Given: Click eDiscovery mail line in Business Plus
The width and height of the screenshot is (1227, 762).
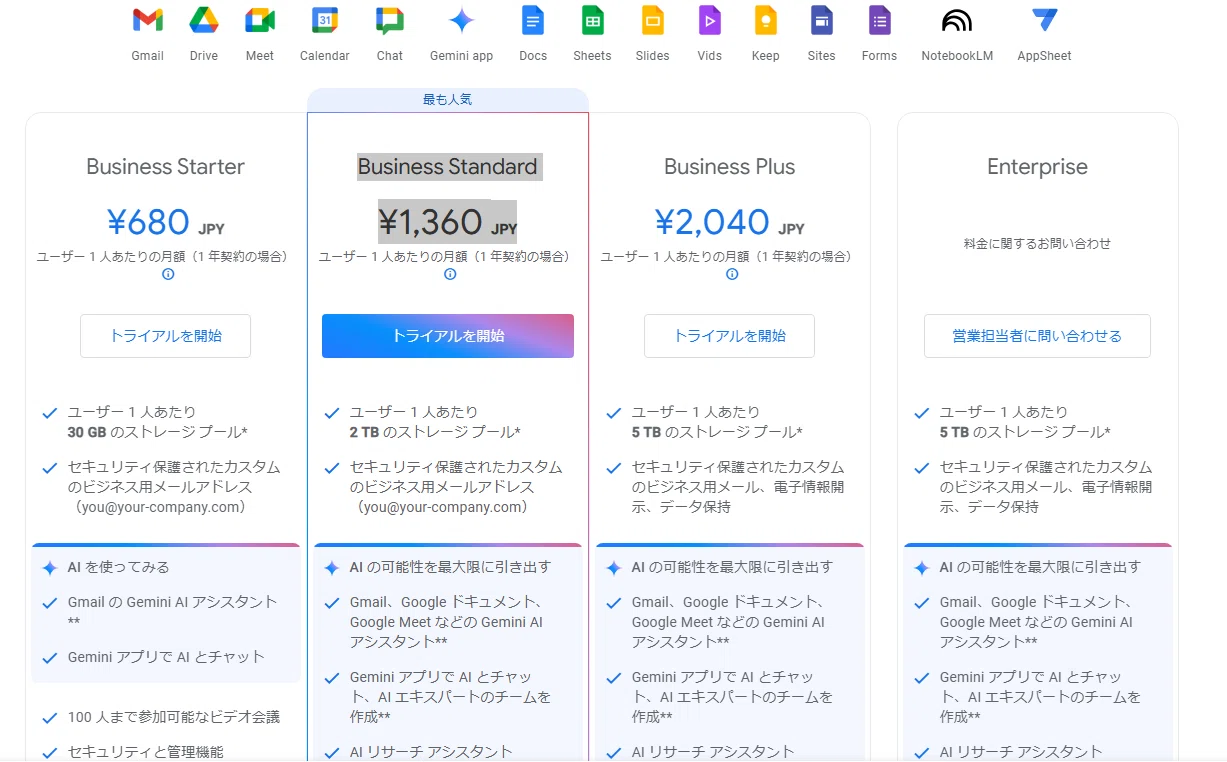Looking at the screenshot, I should click(x=738, y=487).
